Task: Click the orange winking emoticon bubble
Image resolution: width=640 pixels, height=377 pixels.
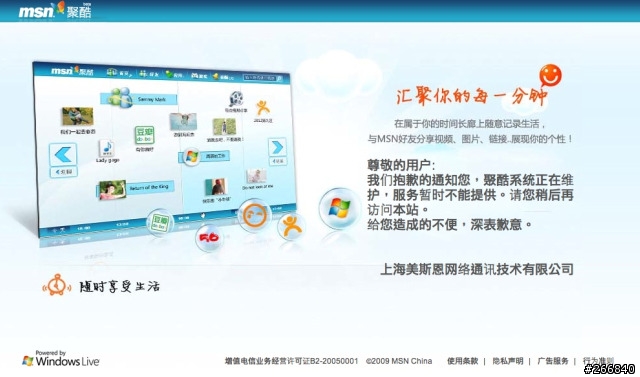Action: (255, 215)
